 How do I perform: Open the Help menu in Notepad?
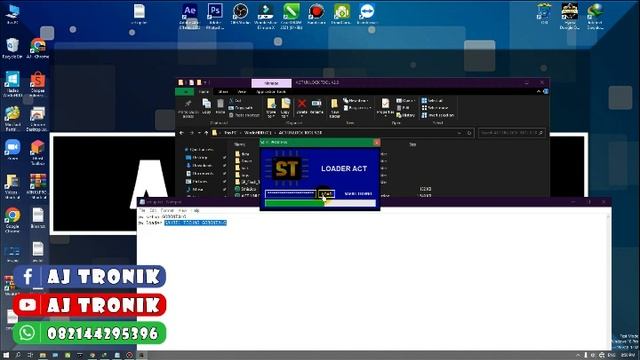coord(196,211)
